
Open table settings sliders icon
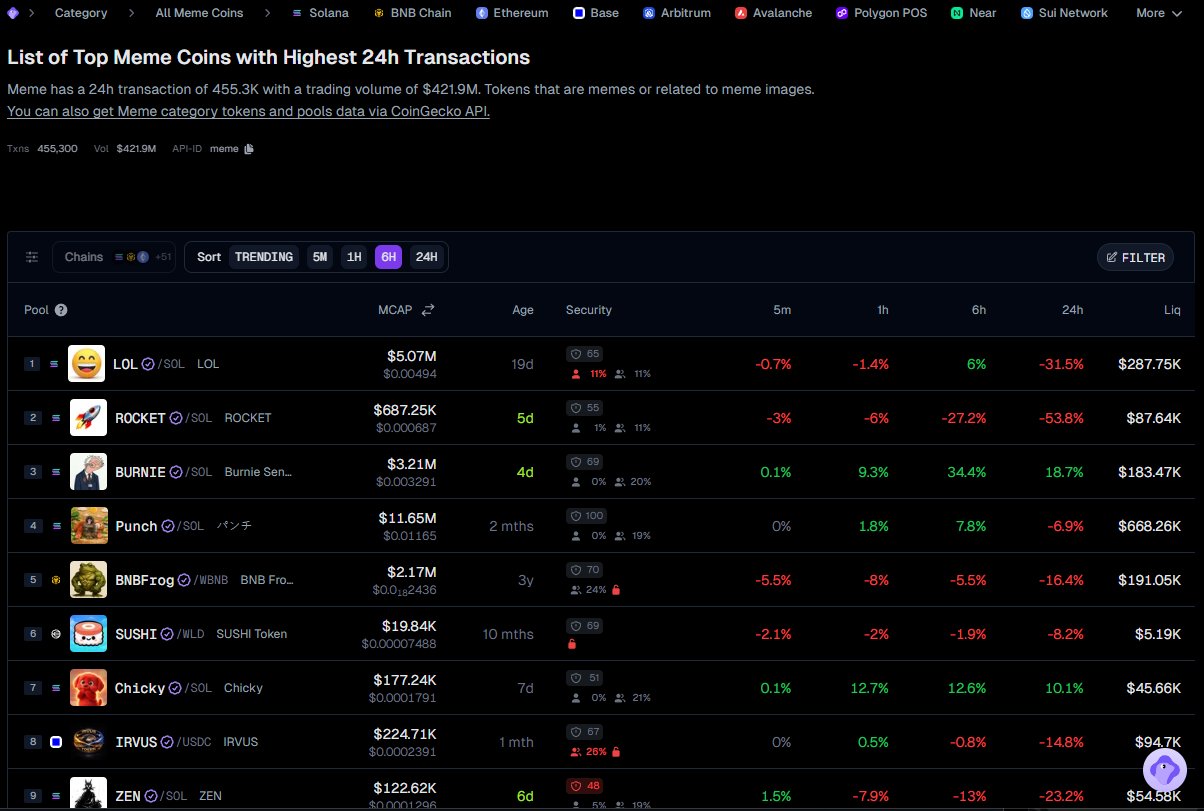[x=32, y=257]
